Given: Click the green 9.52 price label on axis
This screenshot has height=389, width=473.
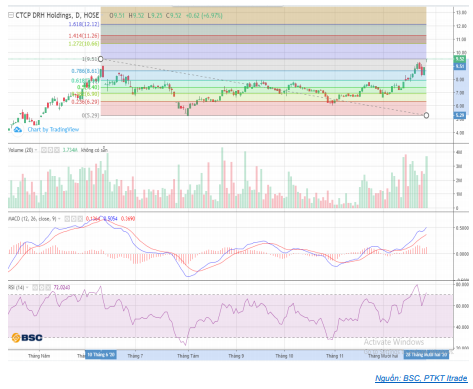Looking at the screenshot, I should 460,59.
